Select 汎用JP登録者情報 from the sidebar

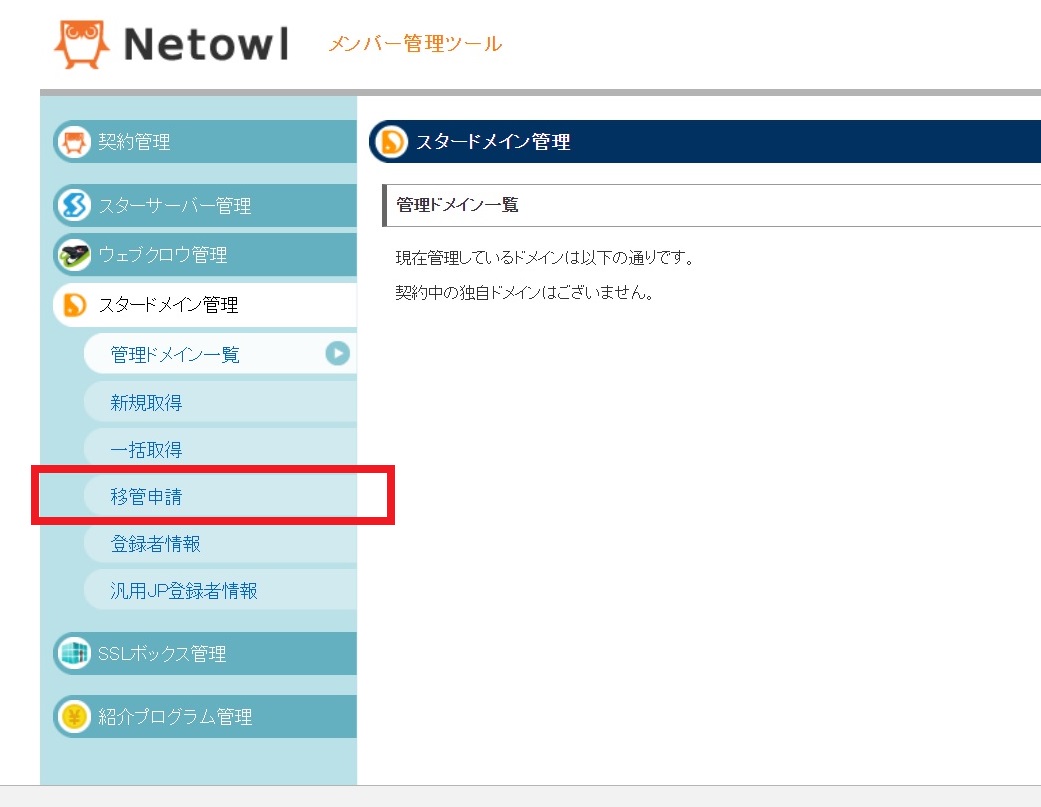pos(184,591)
